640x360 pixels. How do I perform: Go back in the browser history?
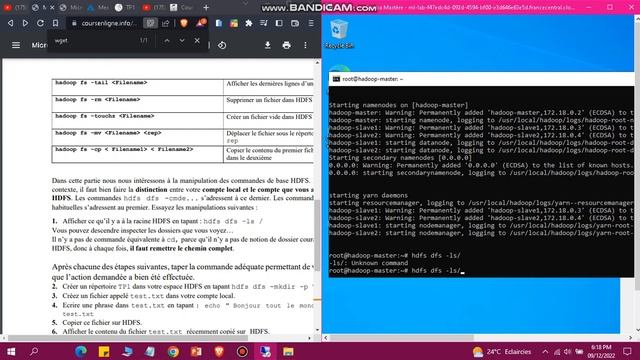11,23
